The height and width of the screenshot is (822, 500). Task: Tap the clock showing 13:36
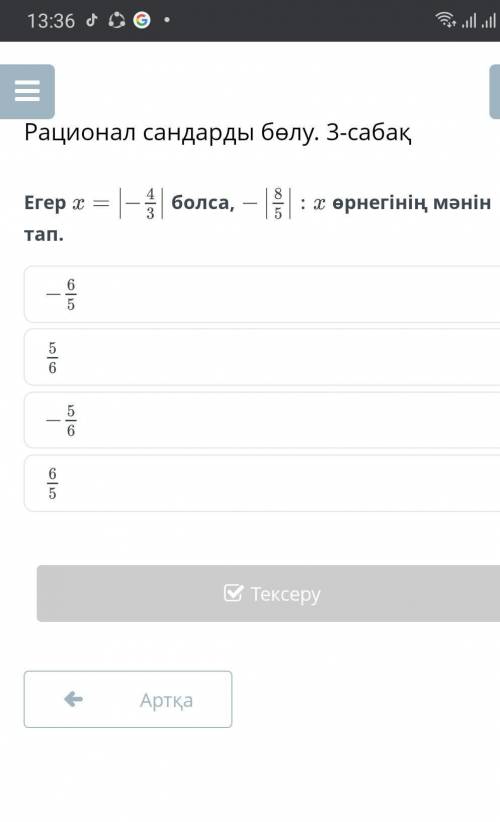(x=51, y=21)
